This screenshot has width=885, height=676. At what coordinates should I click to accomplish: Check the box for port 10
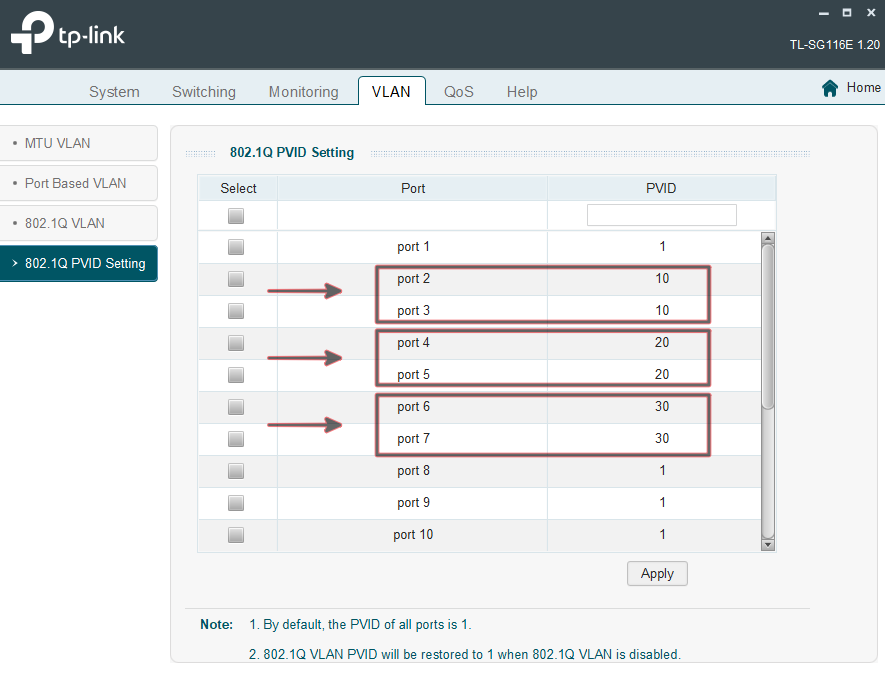[236, 535]
